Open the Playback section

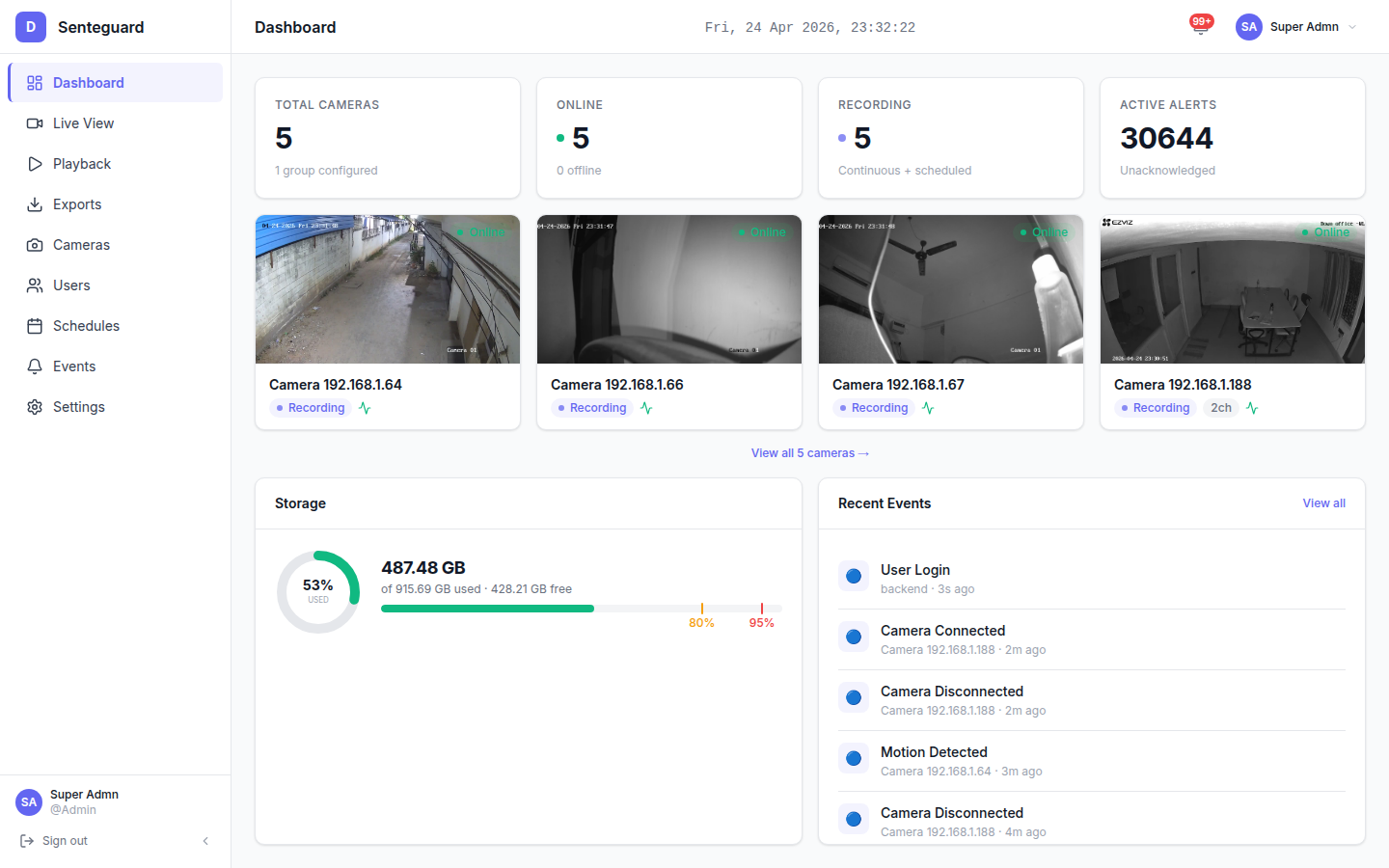click(116, 164)
